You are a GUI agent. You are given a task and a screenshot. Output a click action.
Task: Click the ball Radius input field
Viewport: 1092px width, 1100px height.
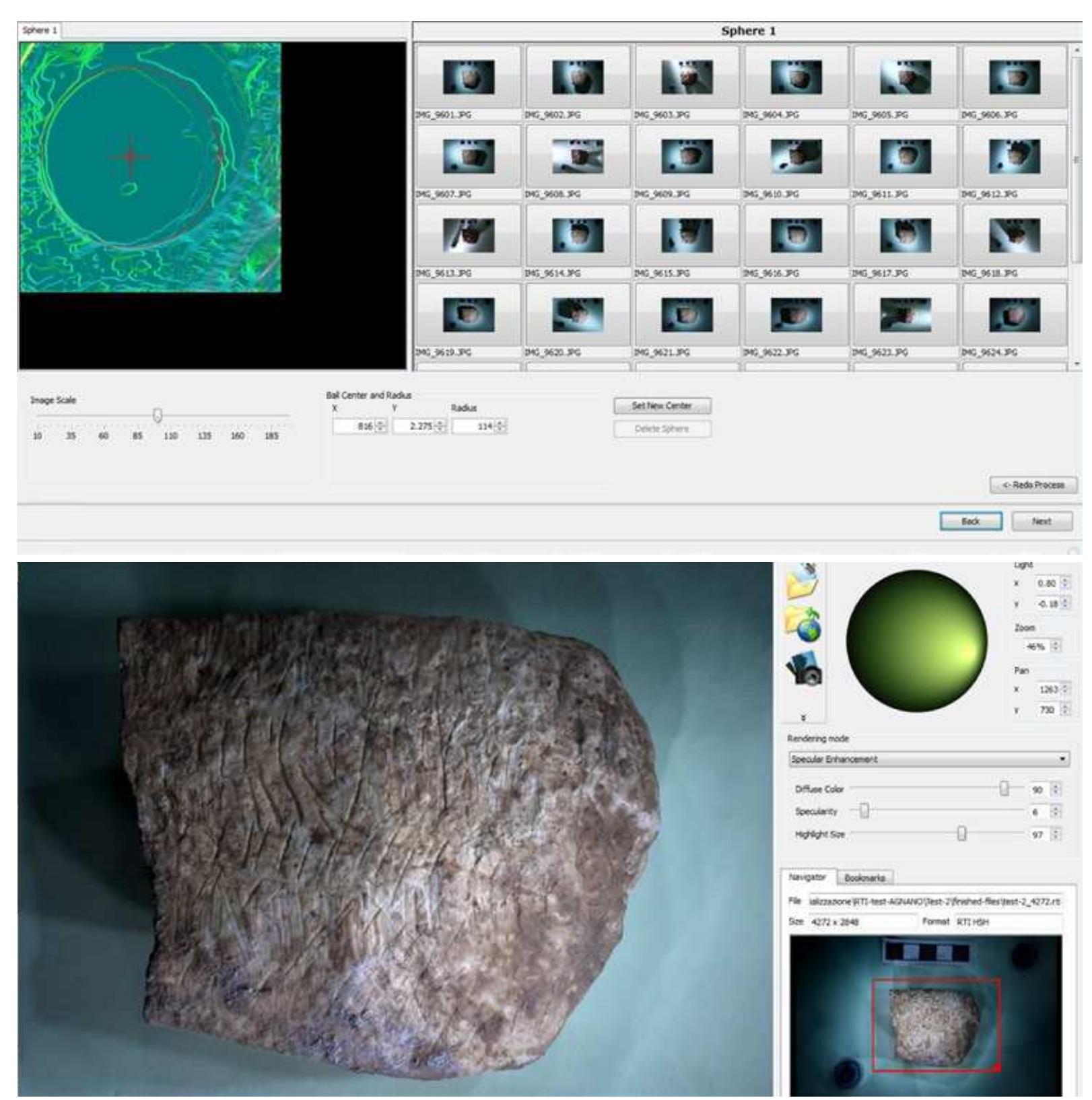(474, 426)
